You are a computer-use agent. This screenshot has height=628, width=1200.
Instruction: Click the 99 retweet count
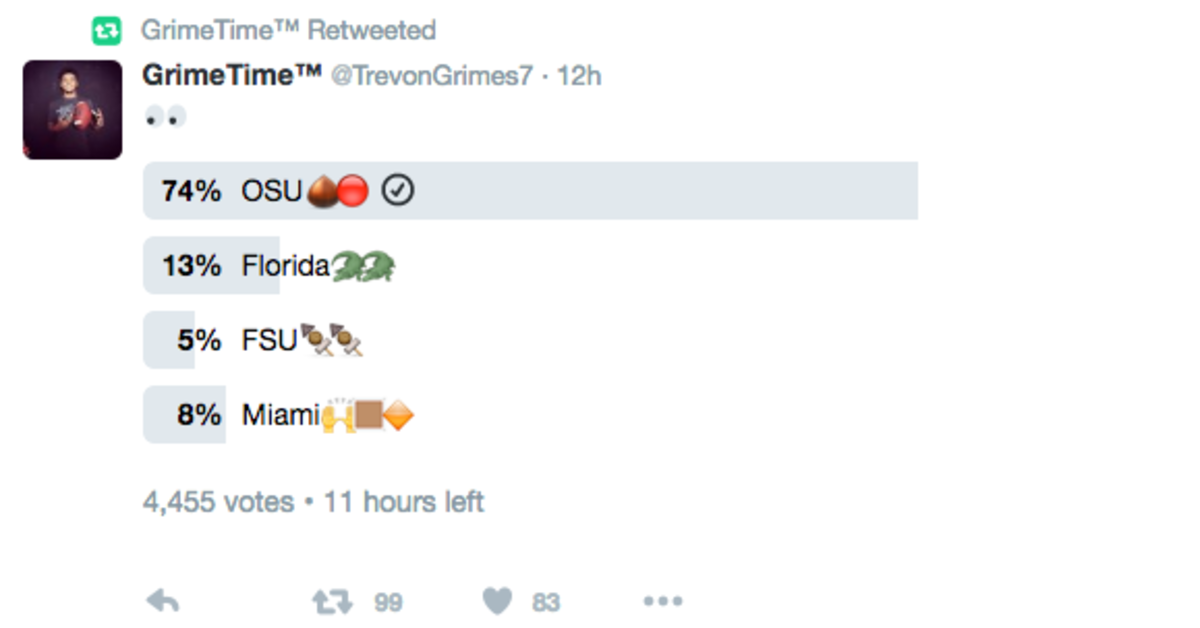388,602
